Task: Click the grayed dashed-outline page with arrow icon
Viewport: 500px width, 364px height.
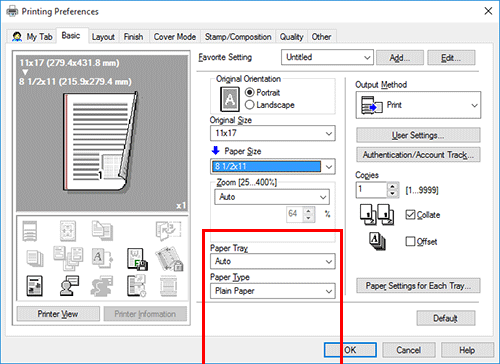Action: 168,231
